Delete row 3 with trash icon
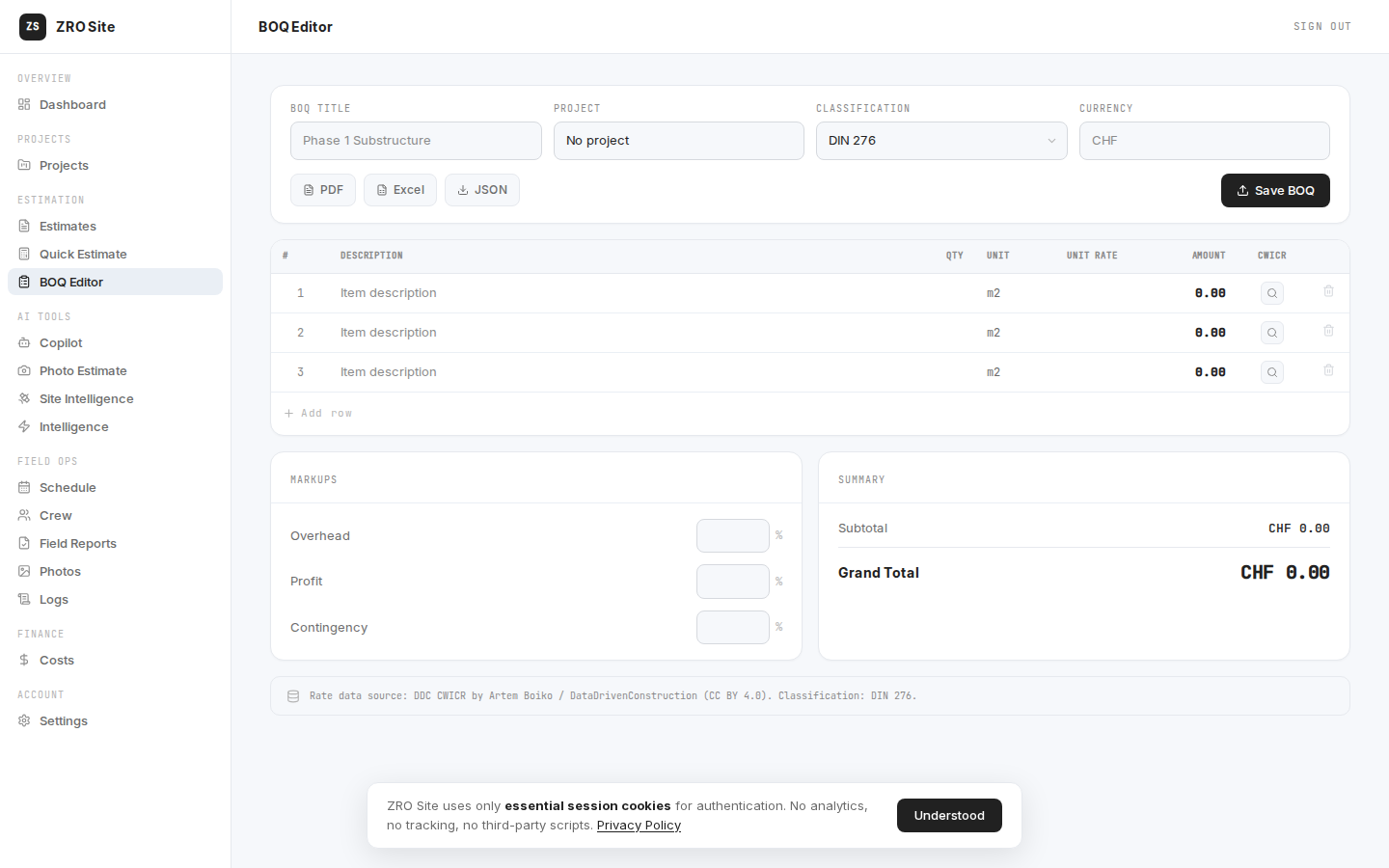 click(1328, 370)
